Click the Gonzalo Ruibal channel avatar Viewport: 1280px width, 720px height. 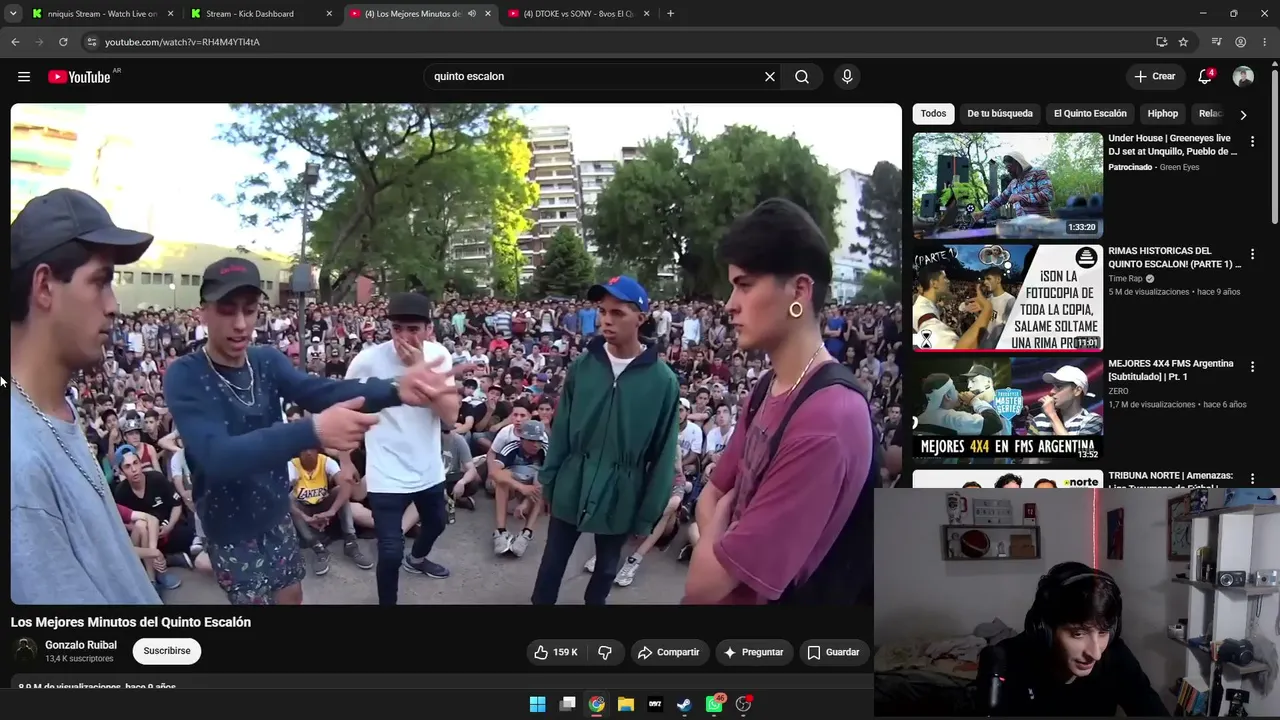click(25, 651)
